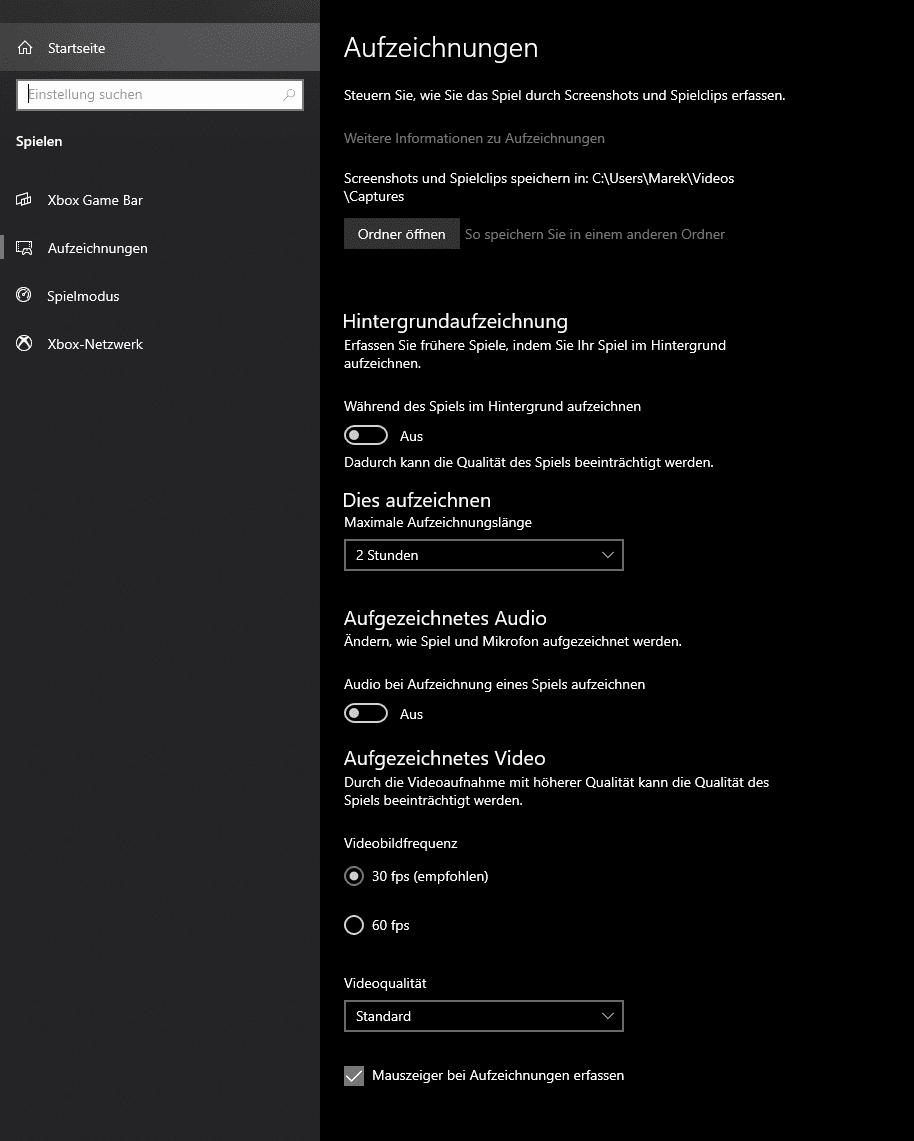Switch to the Spielmodus section
The image size is (914, 1141).
(x=83, y=296)
